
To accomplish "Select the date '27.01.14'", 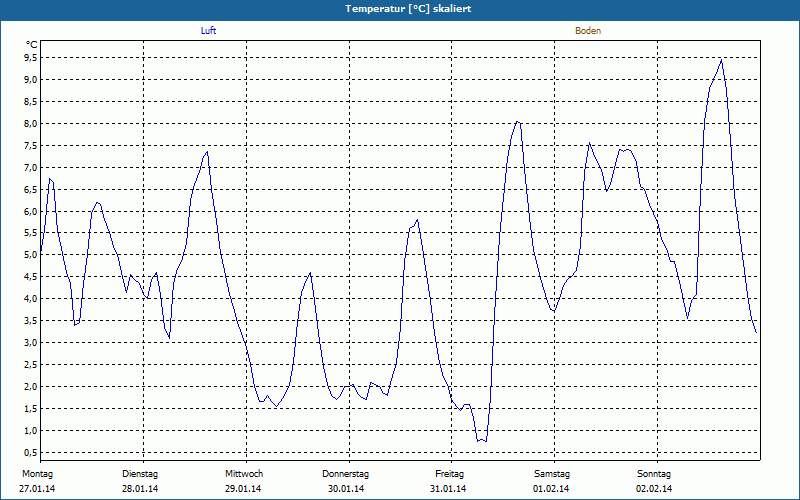I will (x=37, y=489).
